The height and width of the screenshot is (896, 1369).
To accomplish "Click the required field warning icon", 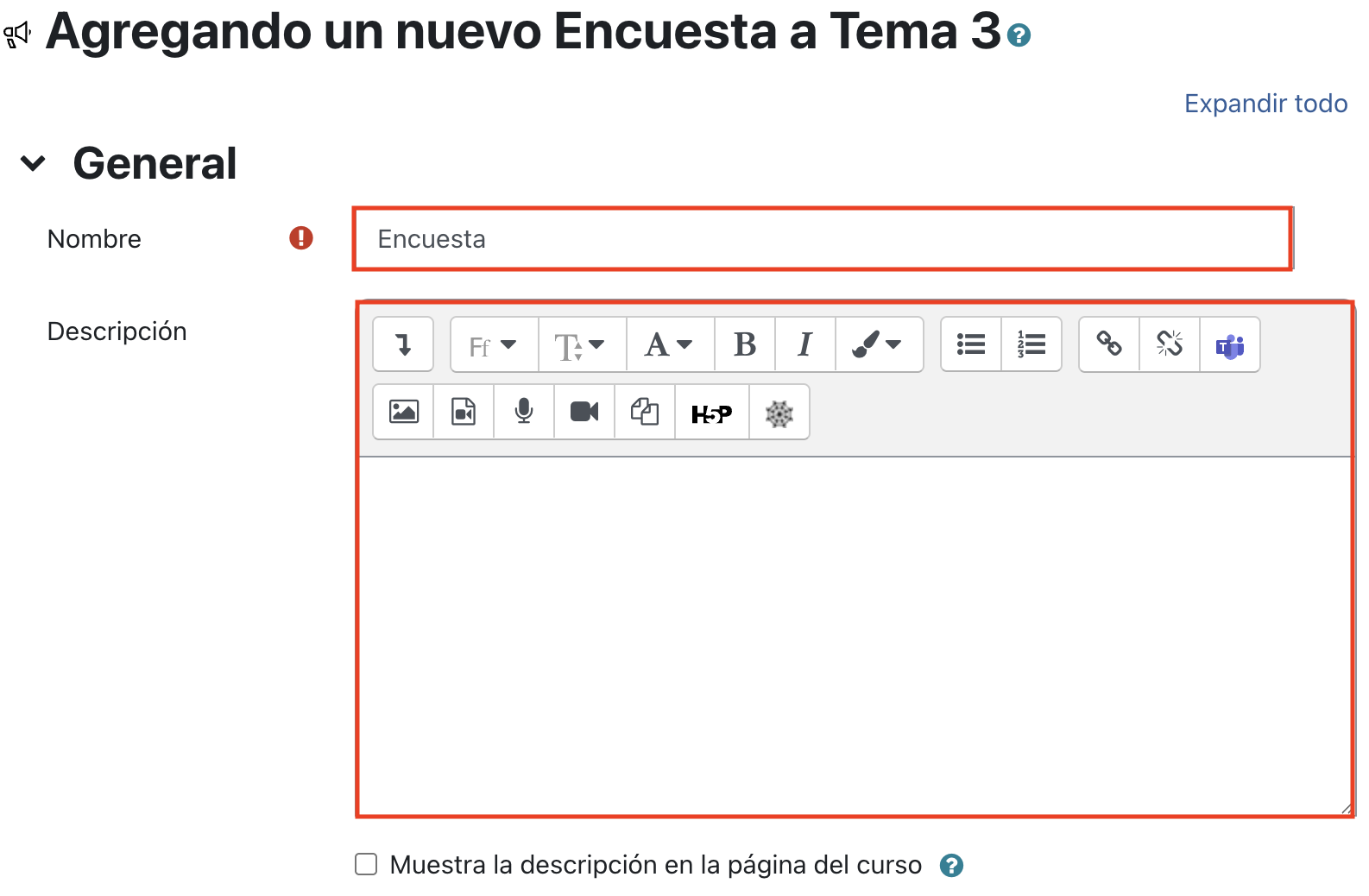I will point(301,237).
